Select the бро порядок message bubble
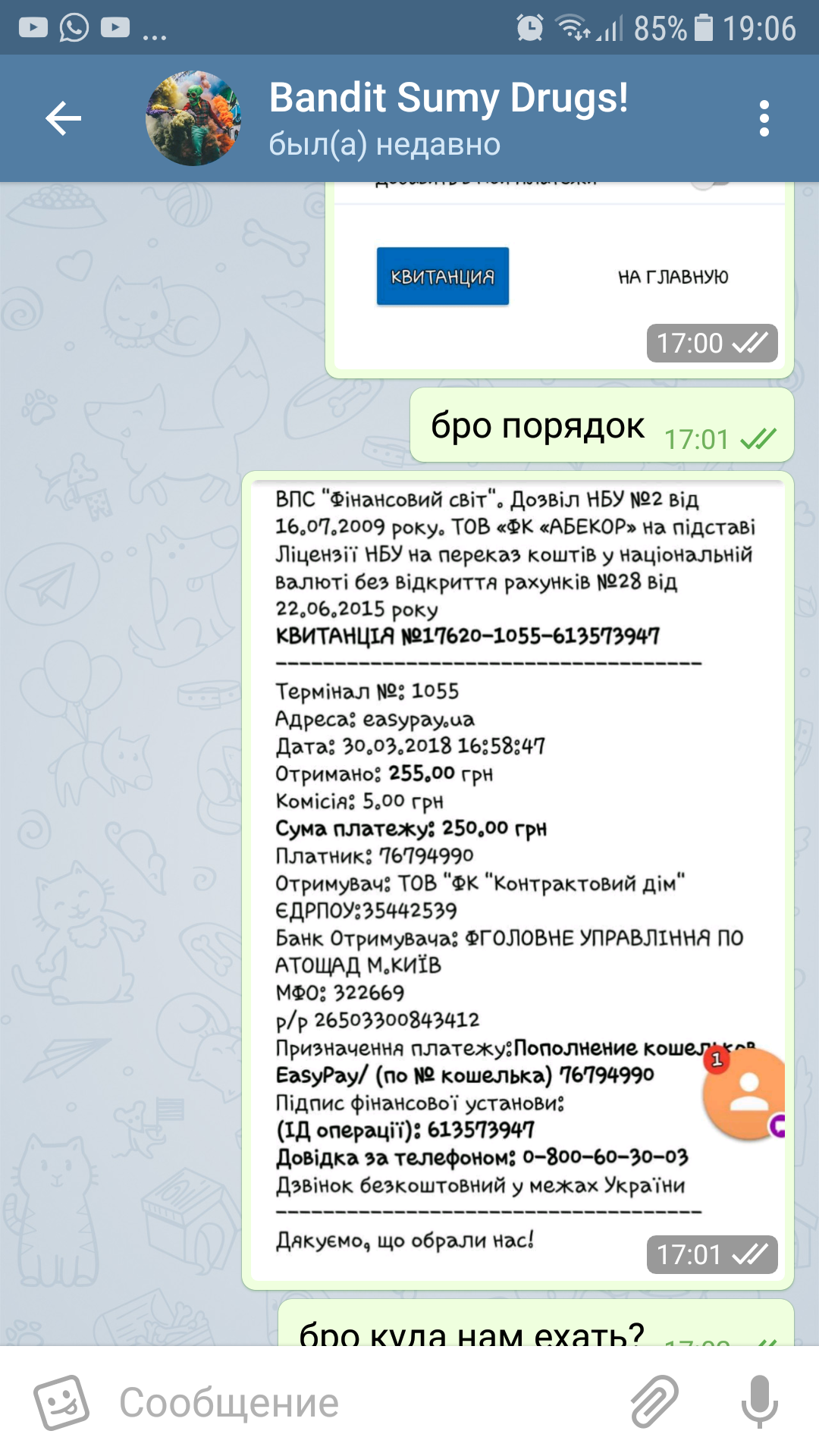 coord(602,425)
